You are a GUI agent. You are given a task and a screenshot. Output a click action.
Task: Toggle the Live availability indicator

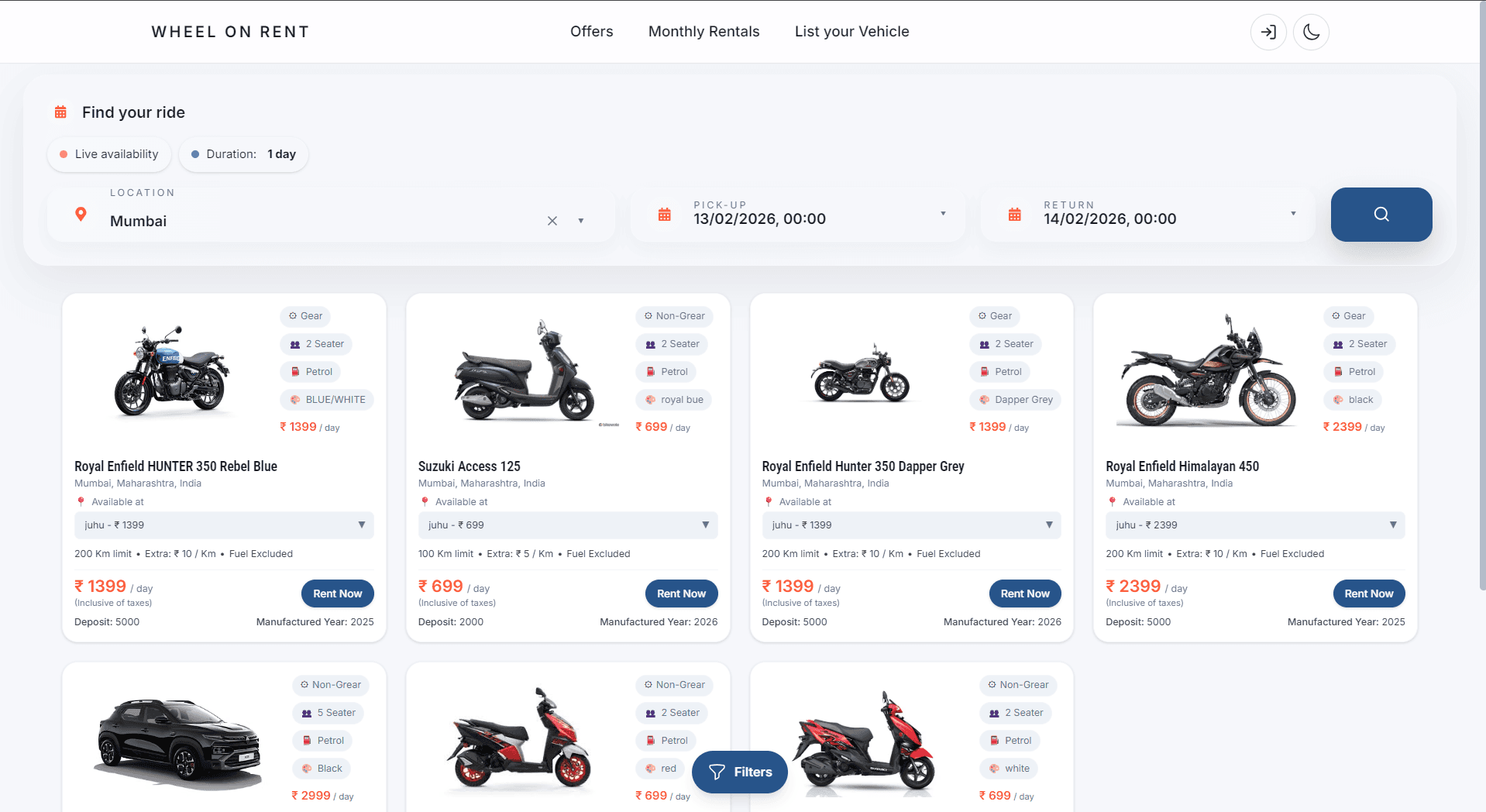(x=108, y=154)
